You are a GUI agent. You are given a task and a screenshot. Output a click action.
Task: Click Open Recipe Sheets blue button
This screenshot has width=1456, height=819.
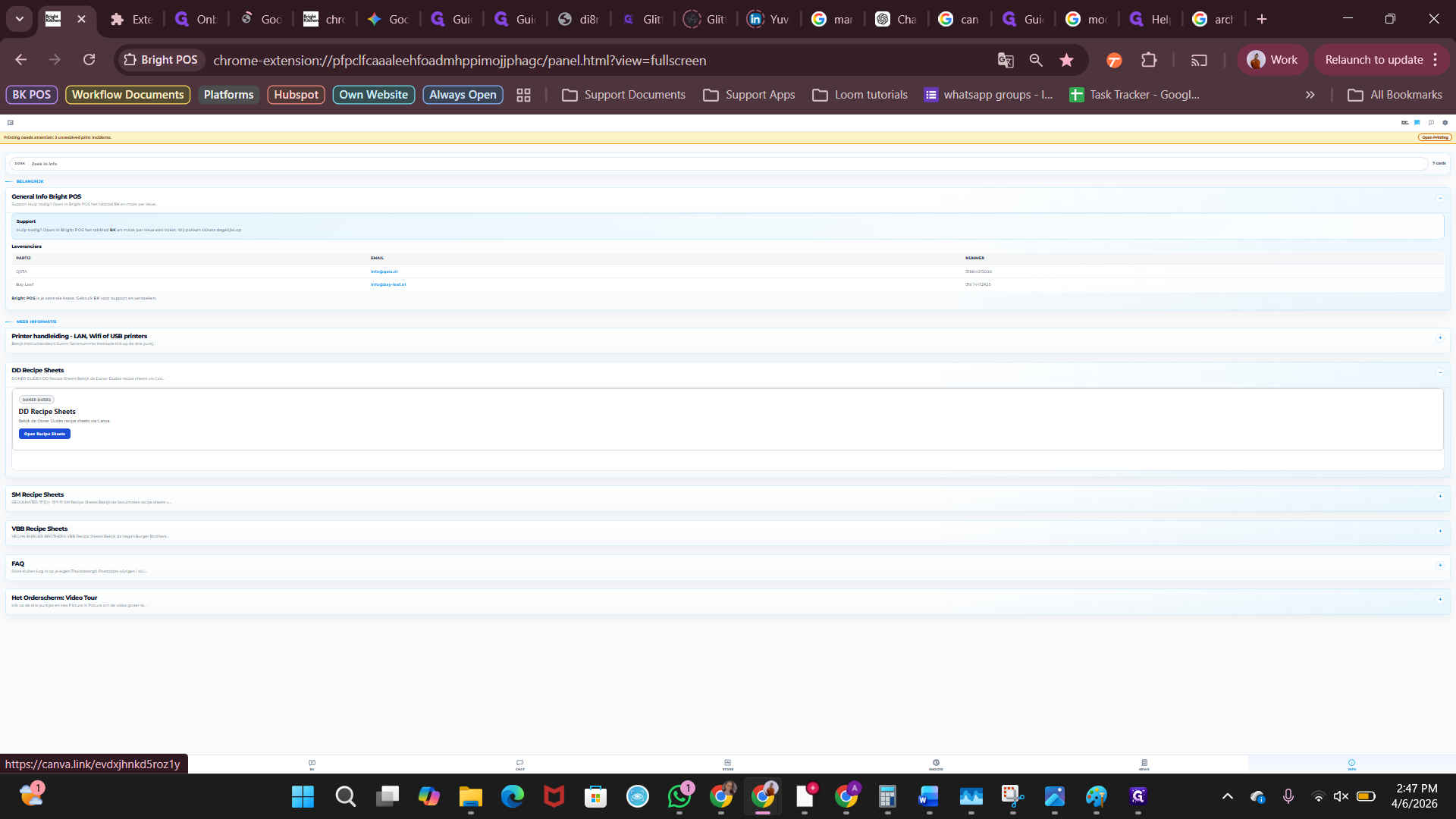[45, 434]
